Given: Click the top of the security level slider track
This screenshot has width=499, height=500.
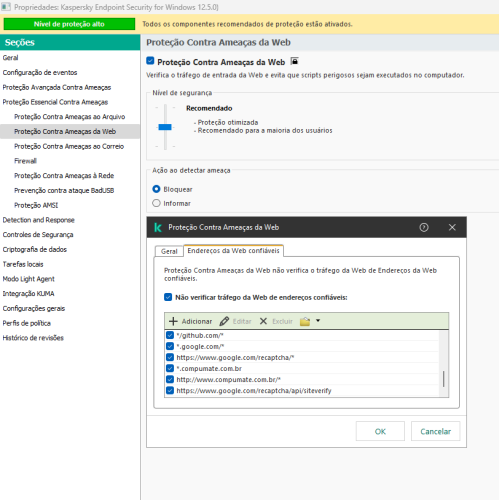Looking at the screenshot, I should (x=165, y=107).
